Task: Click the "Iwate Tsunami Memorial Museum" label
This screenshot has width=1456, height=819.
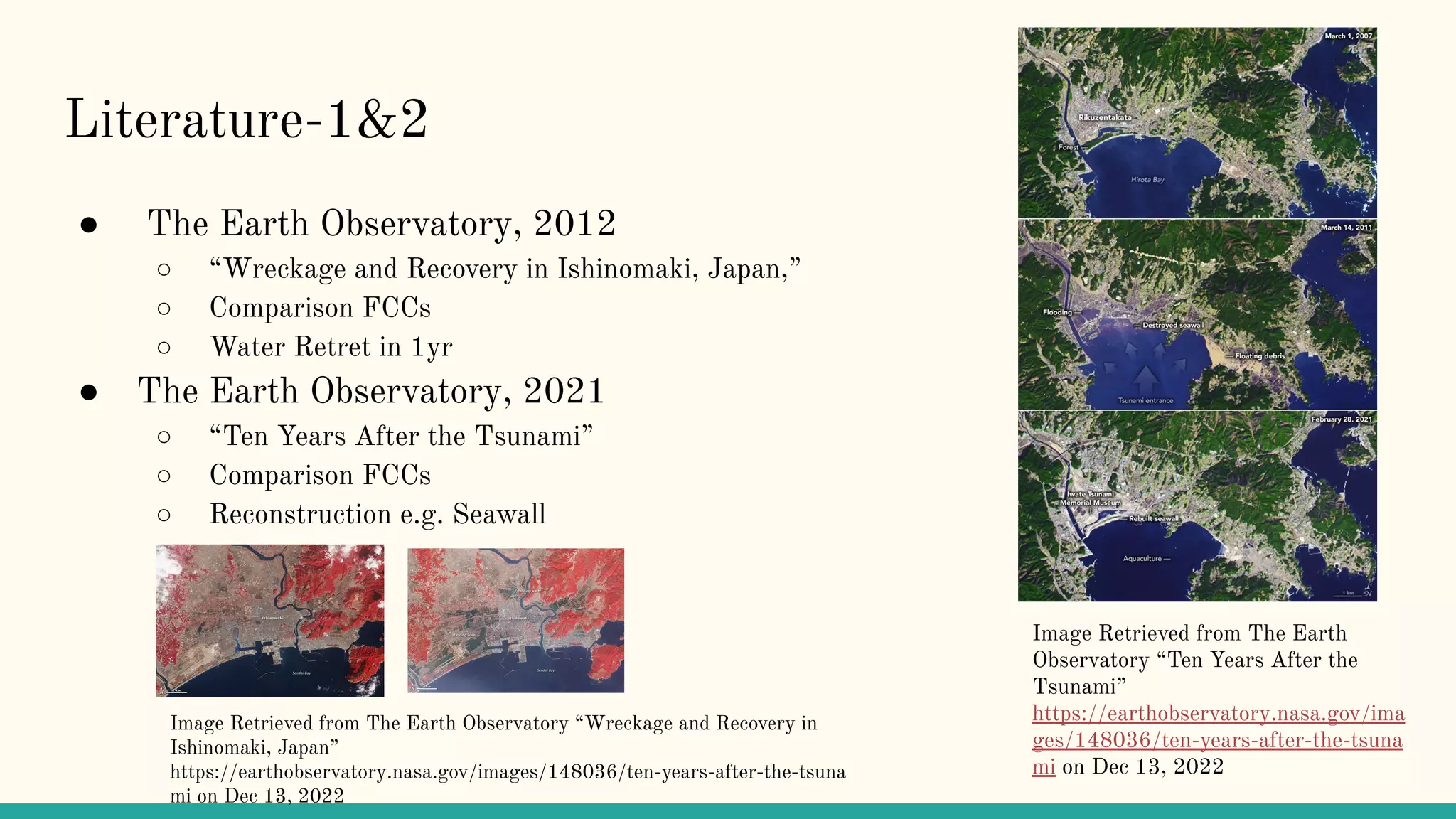Action: coord(1091,498)
